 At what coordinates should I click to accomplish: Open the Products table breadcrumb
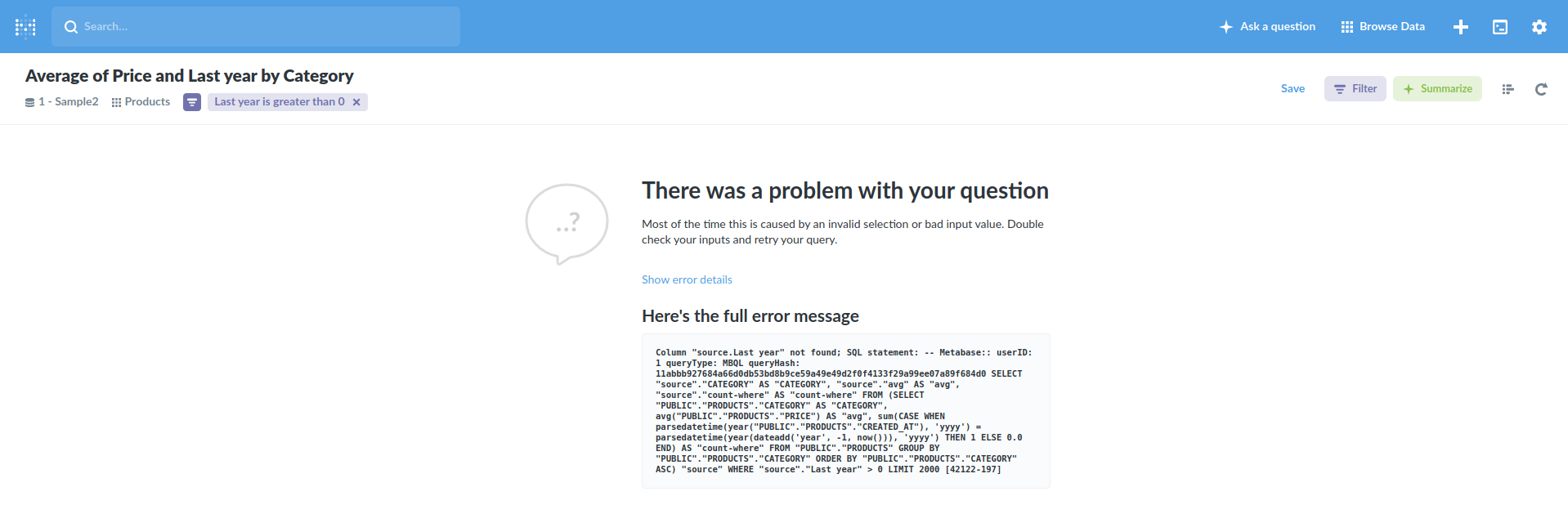click(147, 101)
